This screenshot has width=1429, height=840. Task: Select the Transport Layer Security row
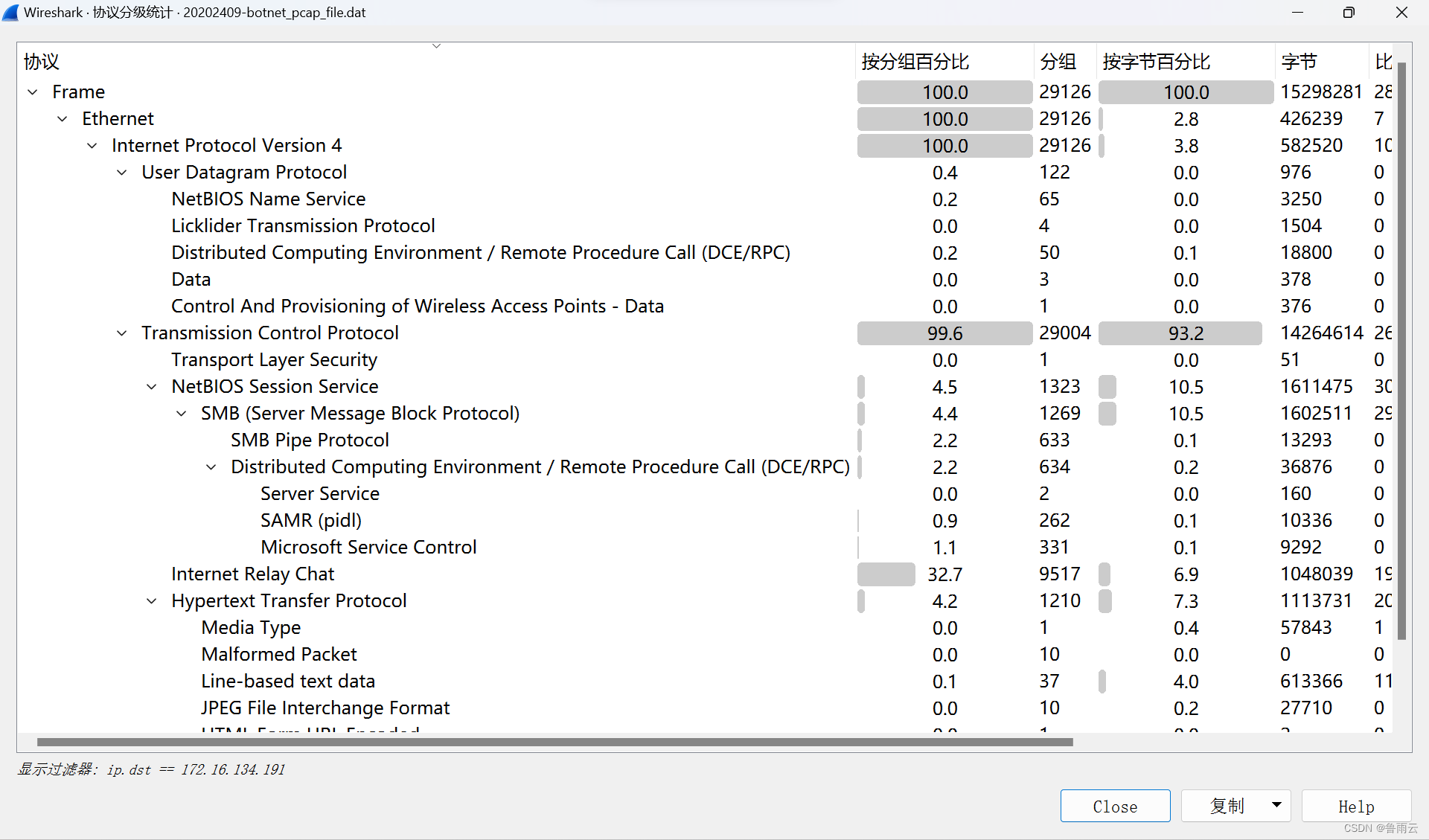(x=705, y=360)
